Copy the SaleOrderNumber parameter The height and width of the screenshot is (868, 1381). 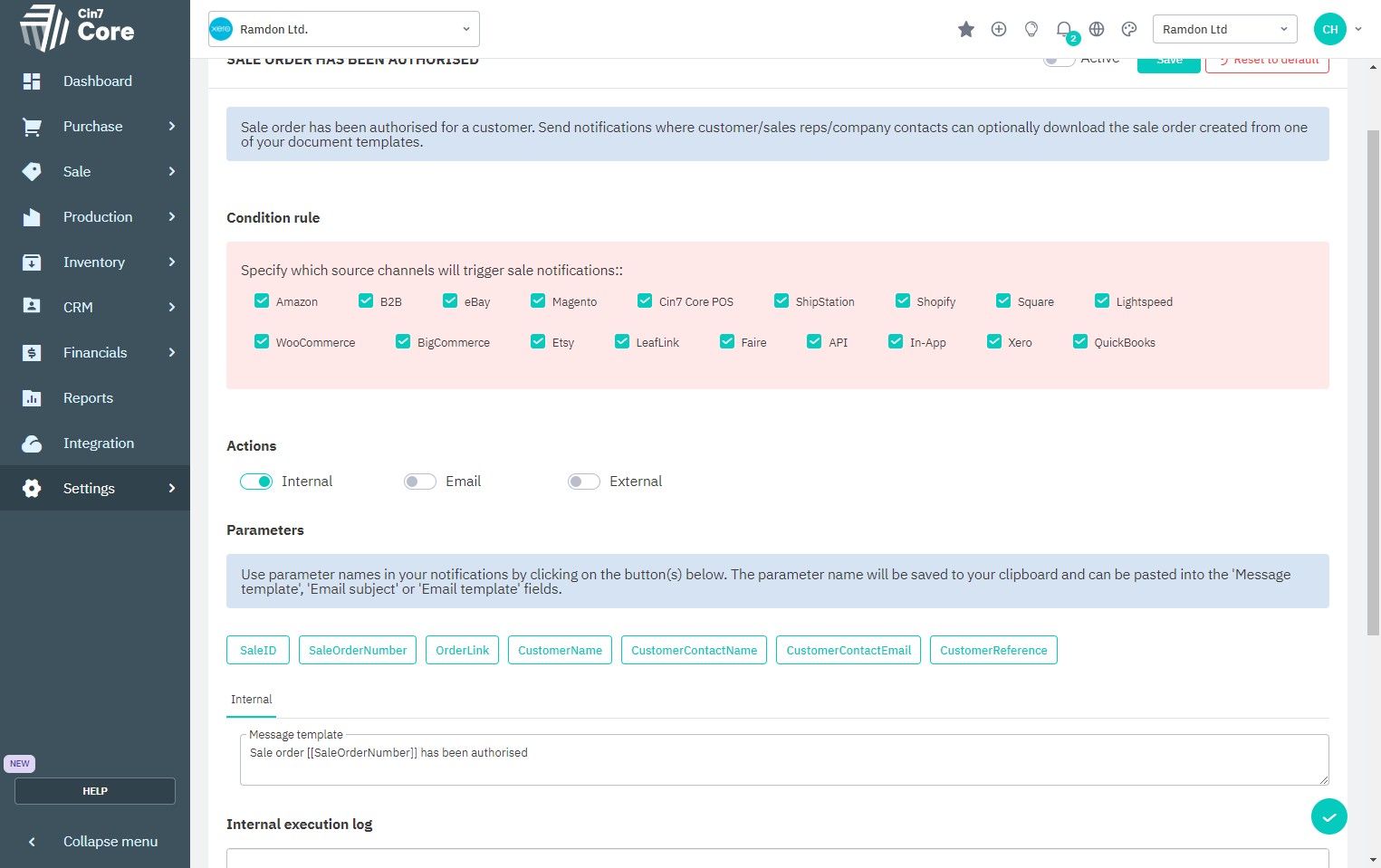click(x=358, y=650)
